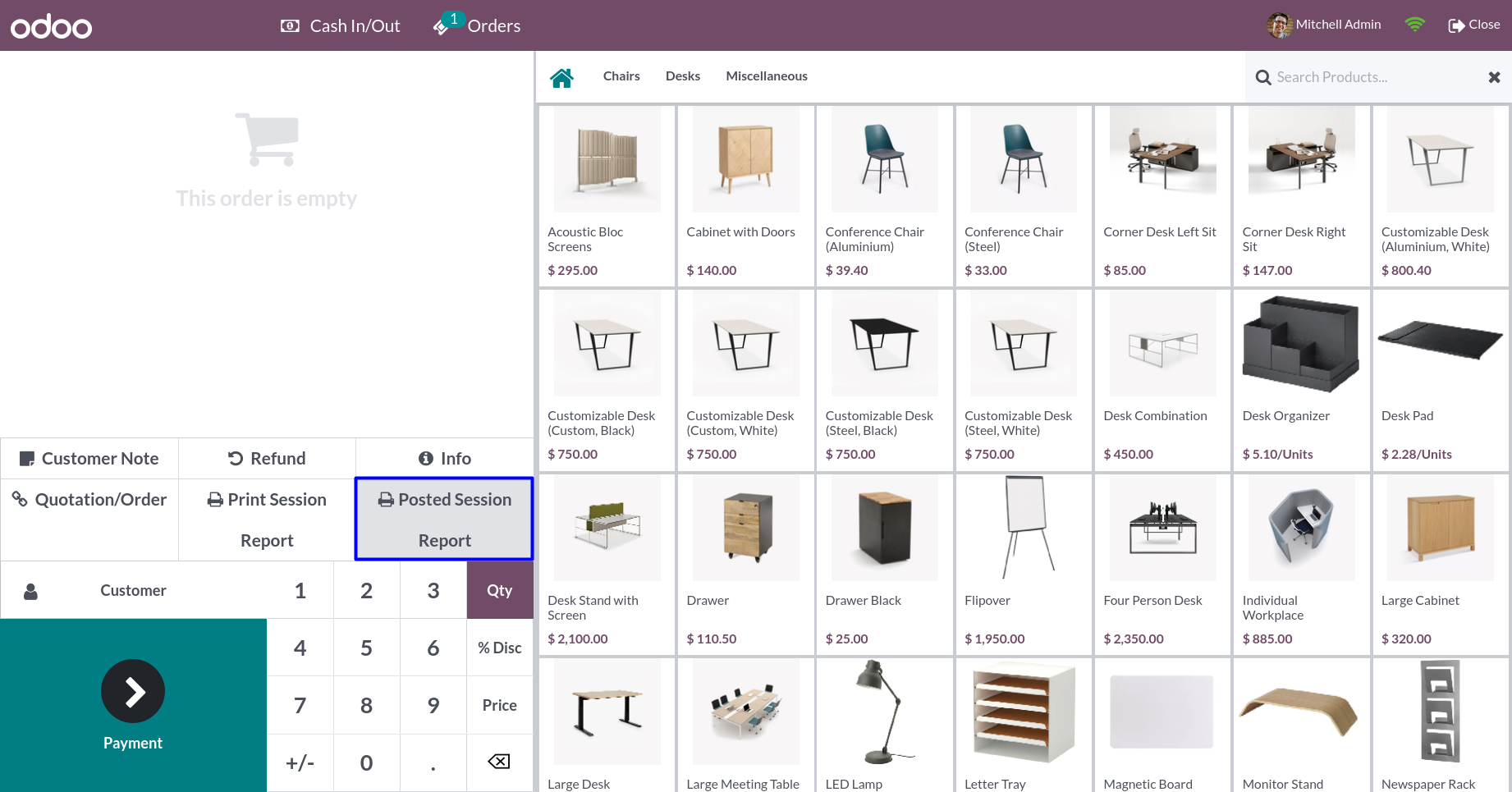Open Quotation/Order selection
This screenshot has height=792, width=1512.
point(89,520)
